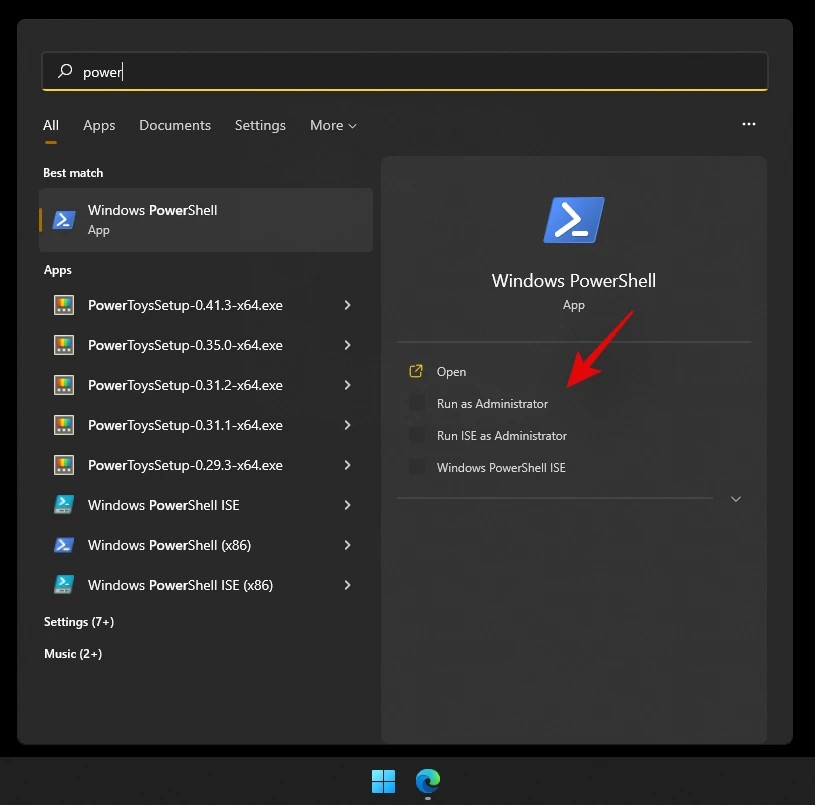
Task: Click the PowerToysSetup-0.31.2 installer icon
Action: 64,385
